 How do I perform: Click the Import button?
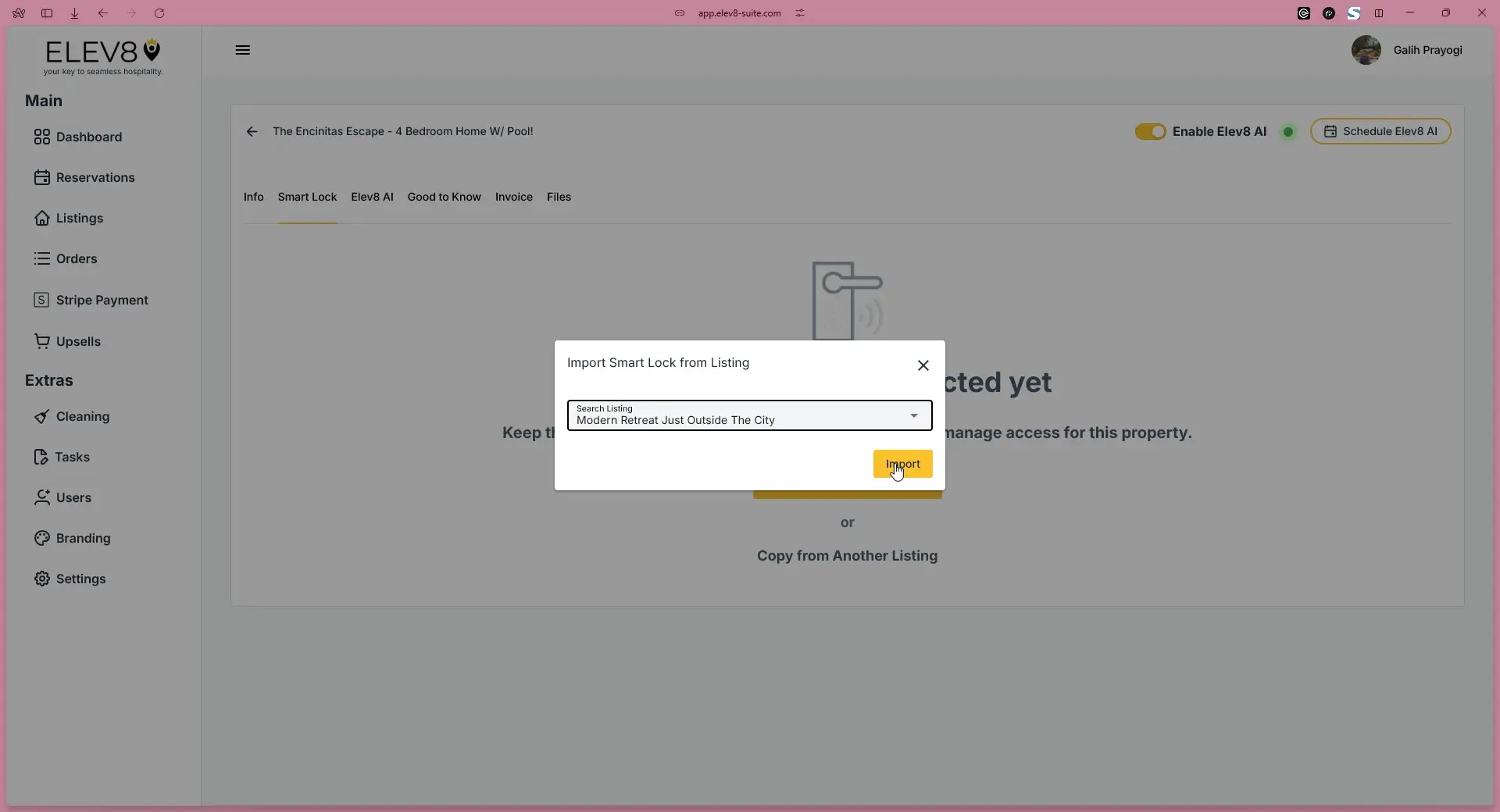(x=902, y=463)
